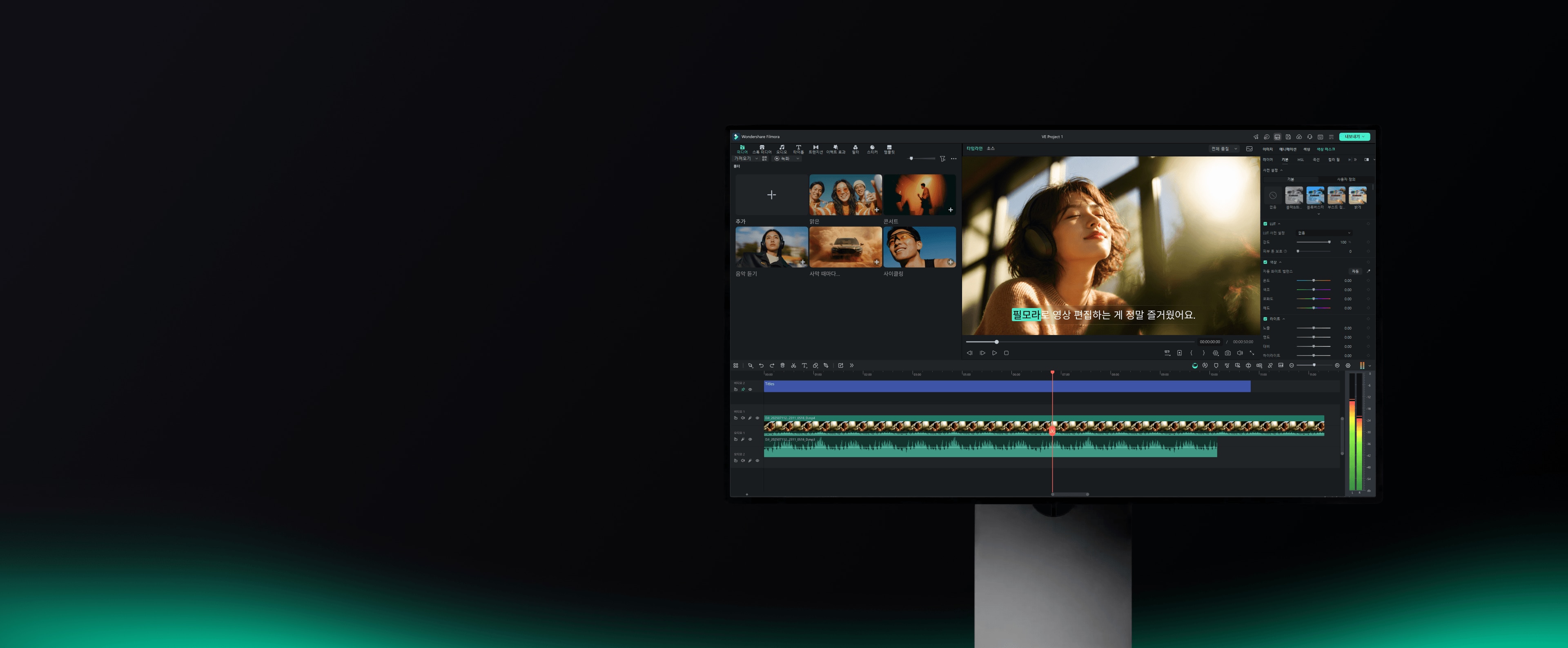Viewport: 1568px width, 648px height.
Task: Mute the 비디오 1 track speaker
Action: pos(743,418)
